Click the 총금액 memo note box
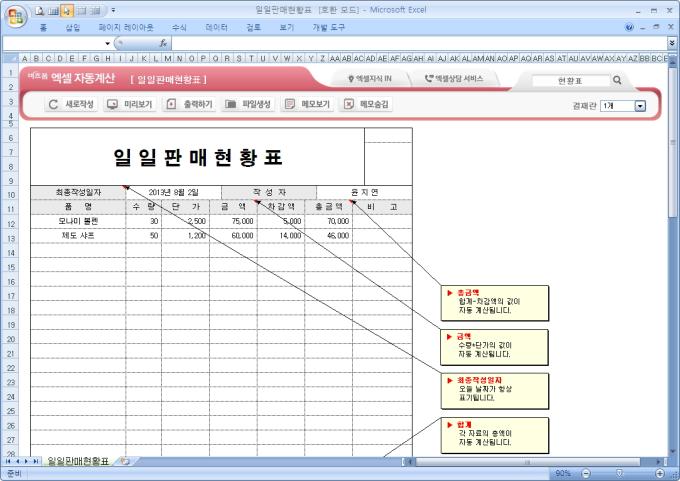Viewport: 680px width, 481px height. pyautogui.click(x=495, y=303)
